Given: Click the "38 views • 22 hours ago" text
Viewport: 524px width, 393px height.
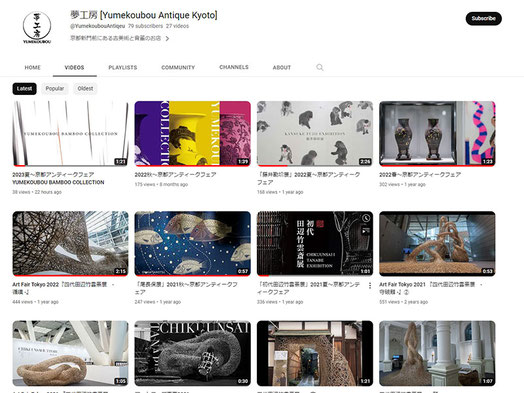Looking at the screenshot, I should pos(37,192).
